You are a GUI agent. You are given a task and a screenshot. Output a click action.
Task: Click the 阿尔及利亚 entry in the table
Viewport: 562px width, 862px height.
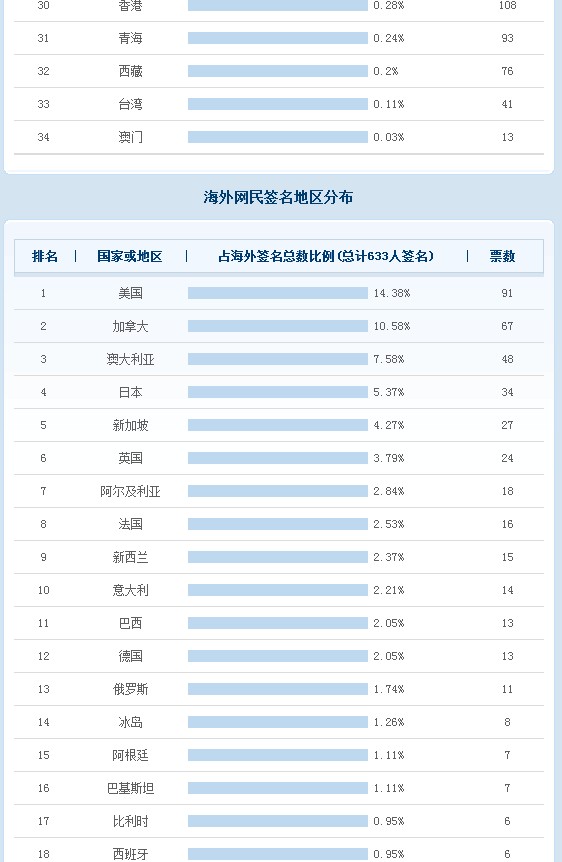(130, 491)
